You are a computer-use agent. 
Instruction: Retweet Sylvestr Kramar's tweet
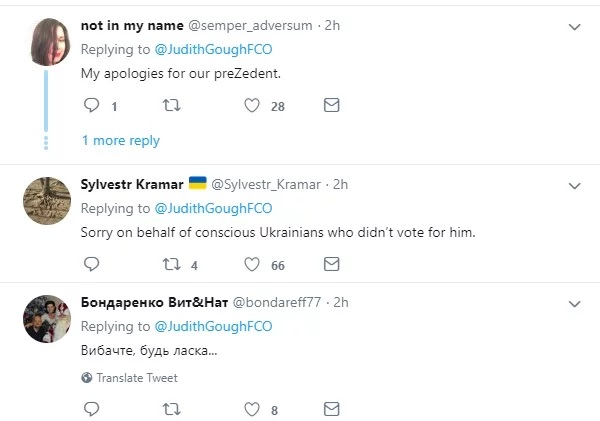pos(171,264)
